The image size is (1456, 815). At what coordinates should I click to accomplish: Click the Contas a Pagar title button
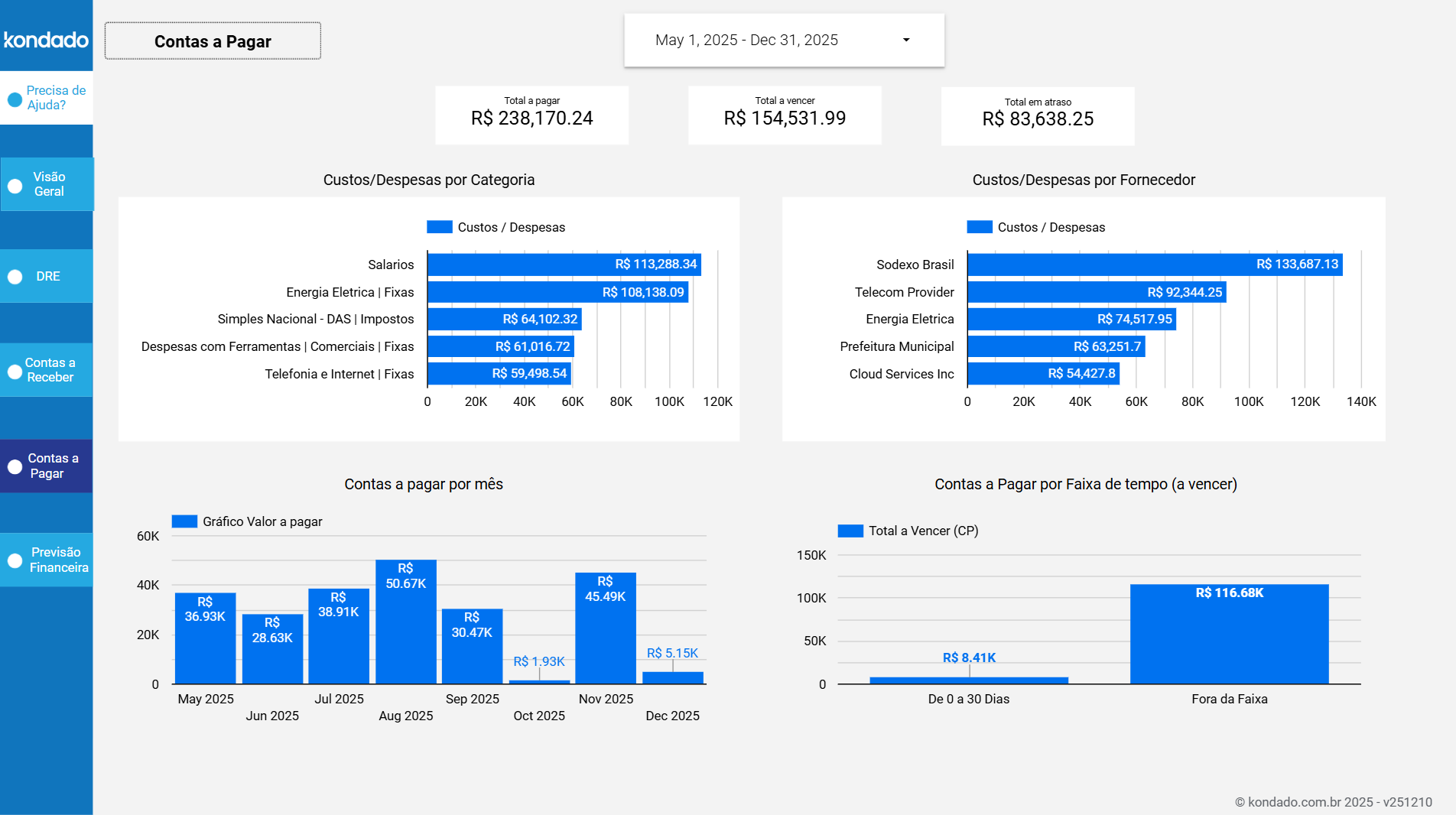tap(212, 42)
